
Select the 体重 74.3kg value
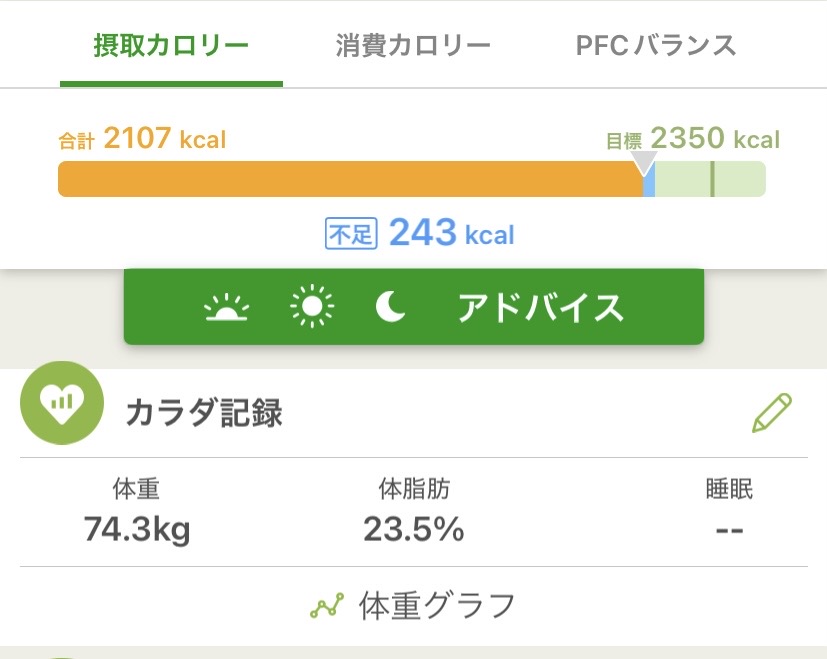137,528
